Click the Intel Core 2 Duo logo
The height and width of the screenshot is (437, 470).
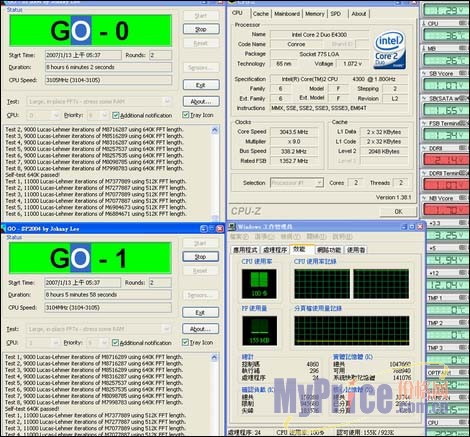[x=390, y=50]
